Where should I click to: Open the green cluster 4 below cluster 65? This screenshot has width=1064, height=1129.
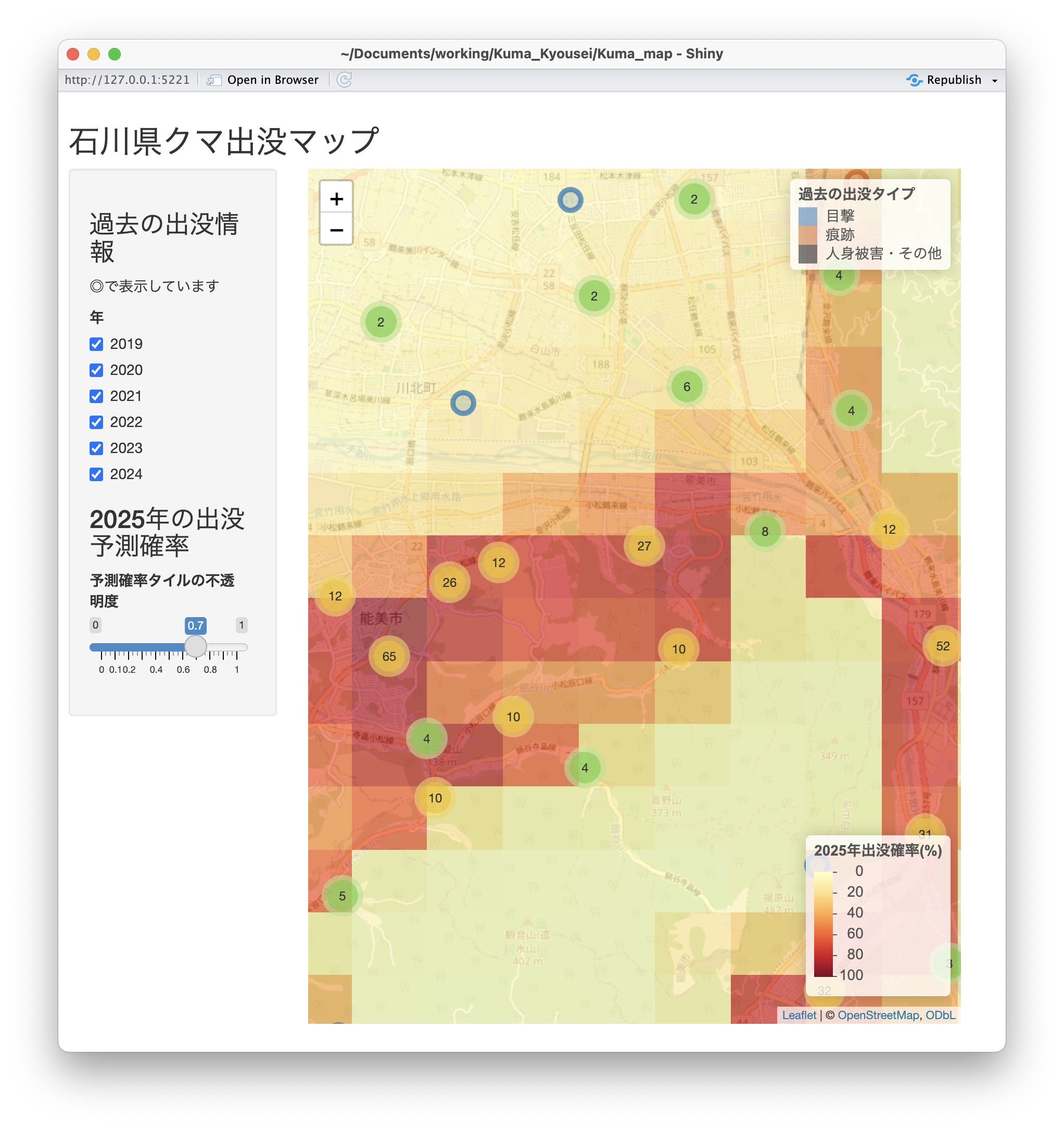pos(426,738)
